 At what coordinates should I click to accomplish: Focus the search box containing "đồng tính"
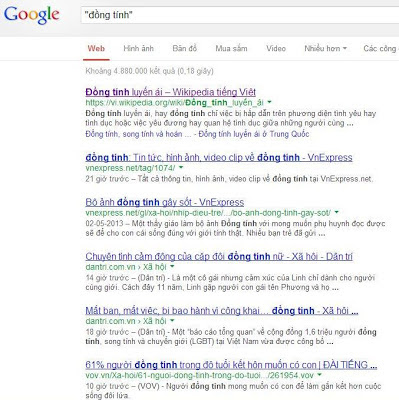coord(240,15)
